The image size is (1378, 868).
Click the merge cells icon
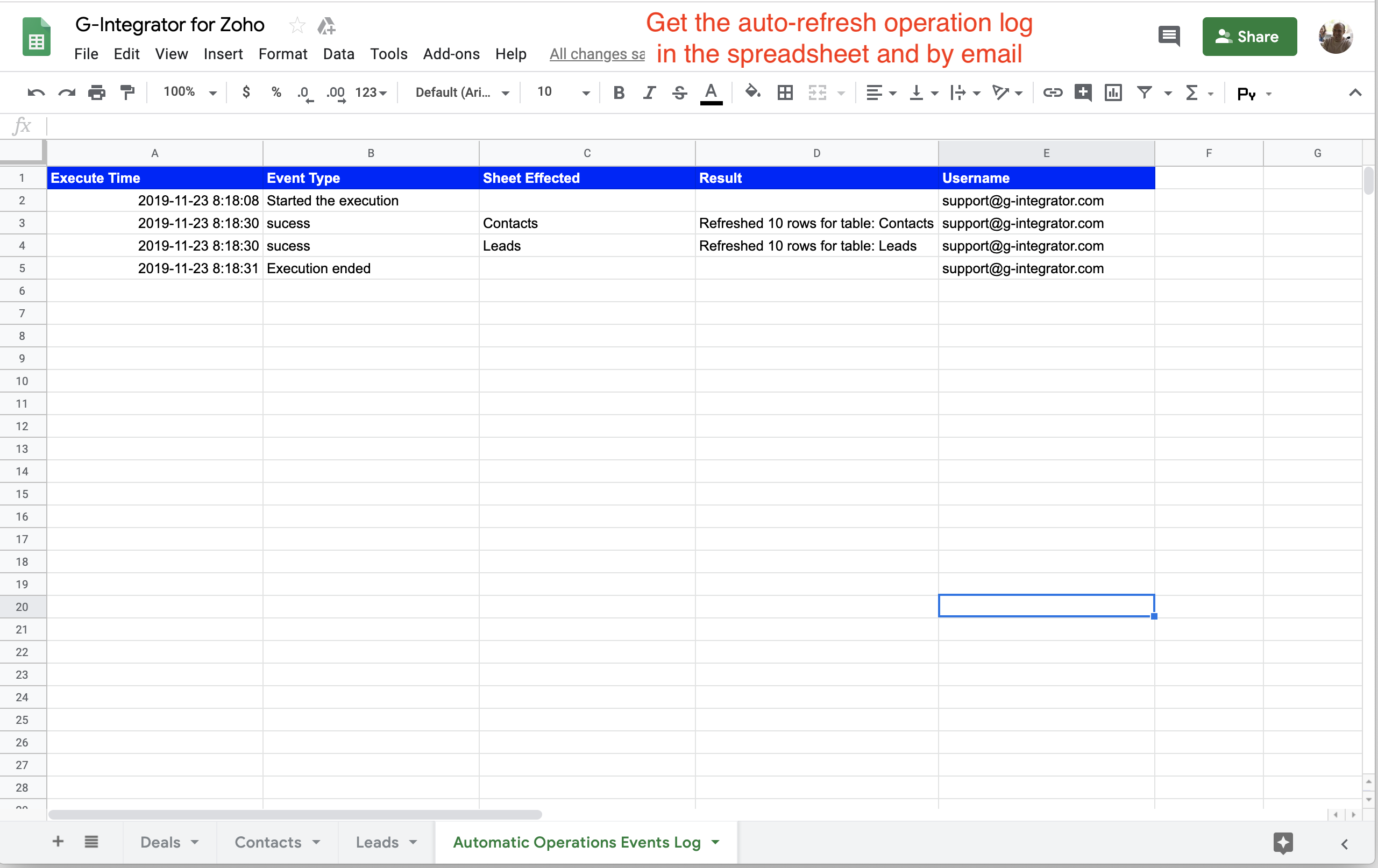coord(817,92)
